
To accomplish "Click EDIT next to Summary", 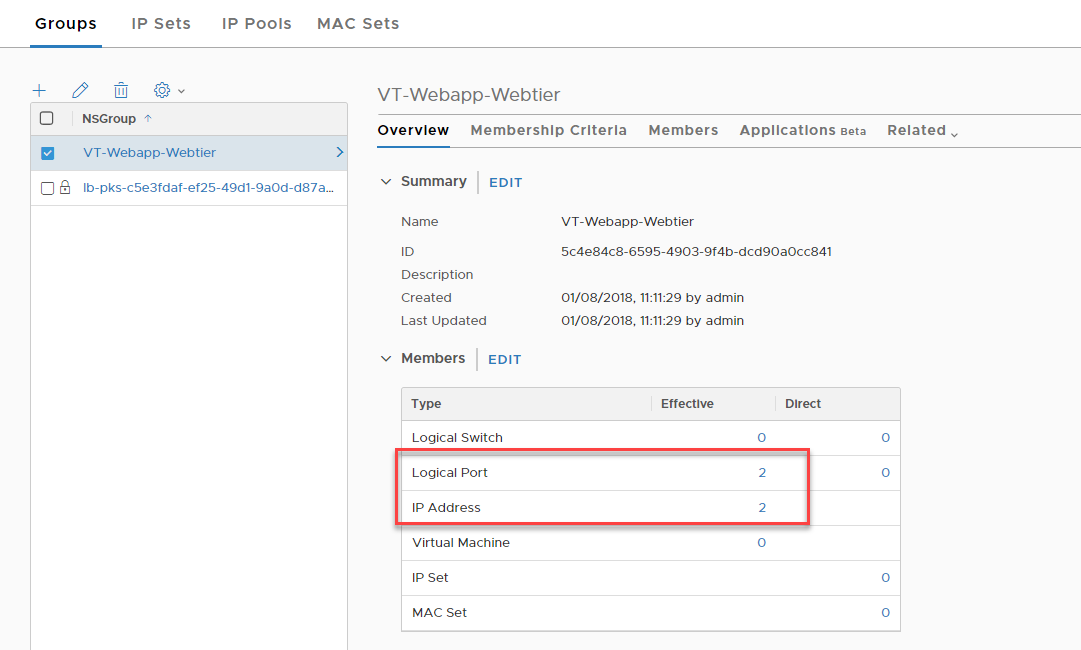I will coord(505,183).
